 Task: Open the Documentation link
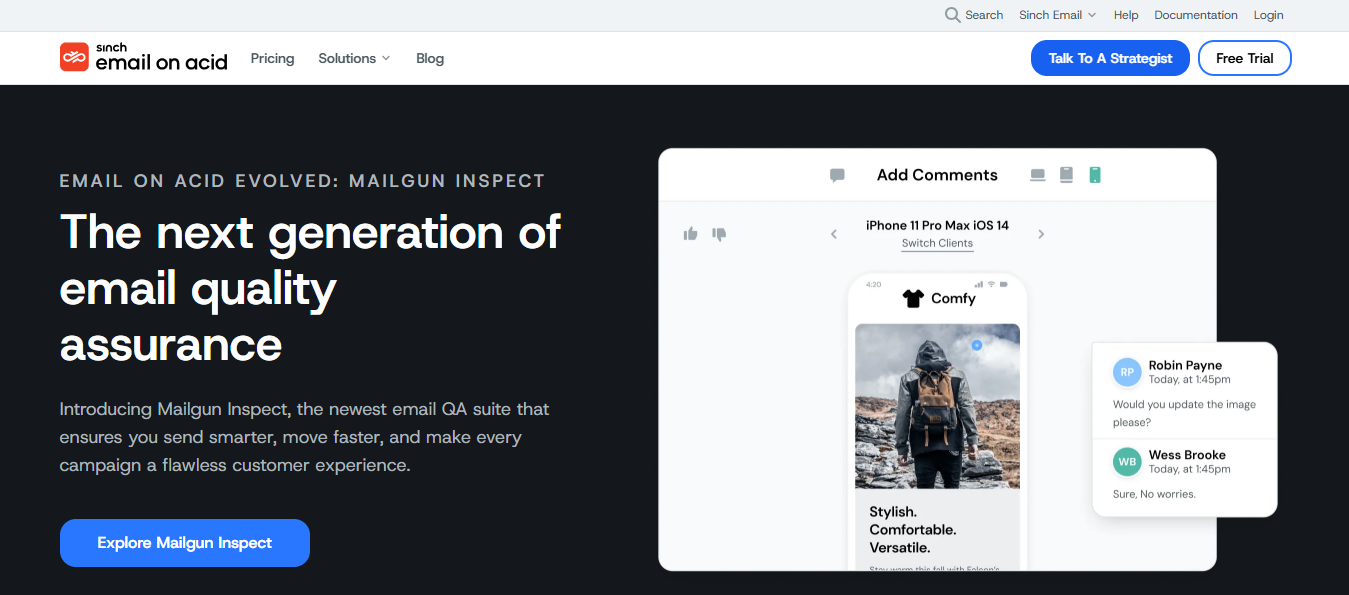[x=1196, y=15]
